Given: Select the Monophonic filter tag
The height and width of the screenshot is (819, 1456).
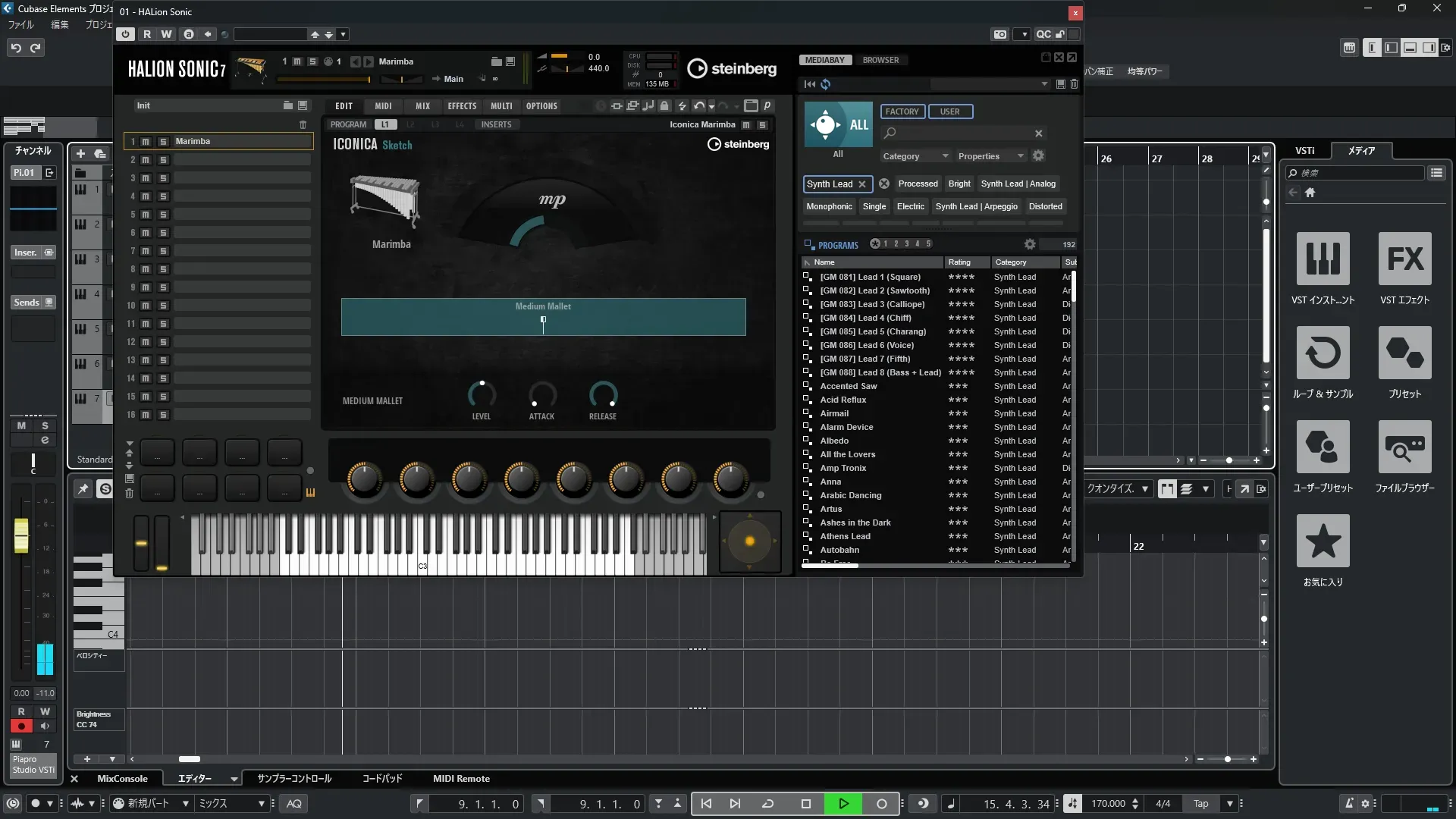Looking at the screenshot, I should point(829,206).
